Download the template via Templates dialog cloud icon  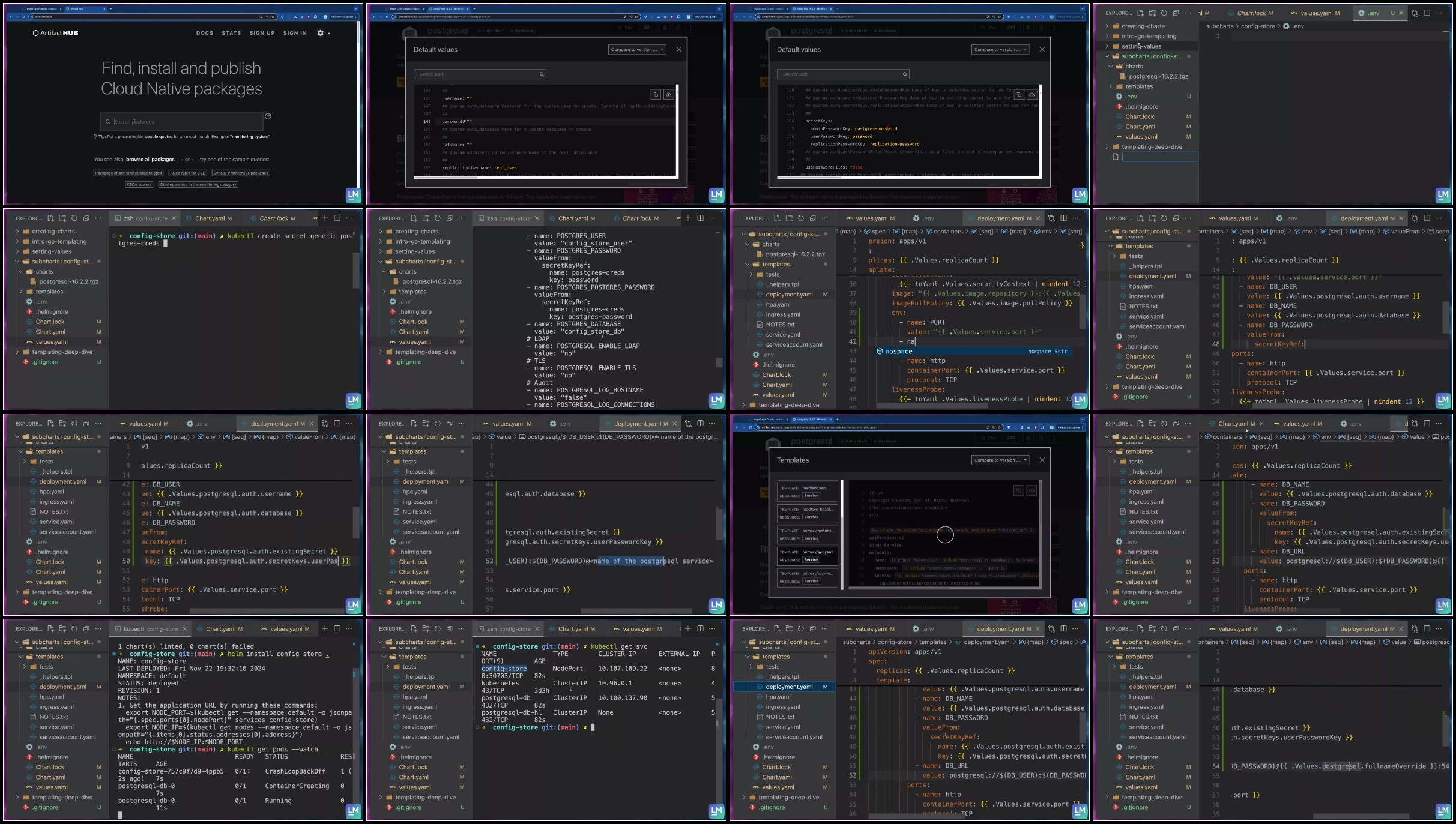coord(1032,490)
